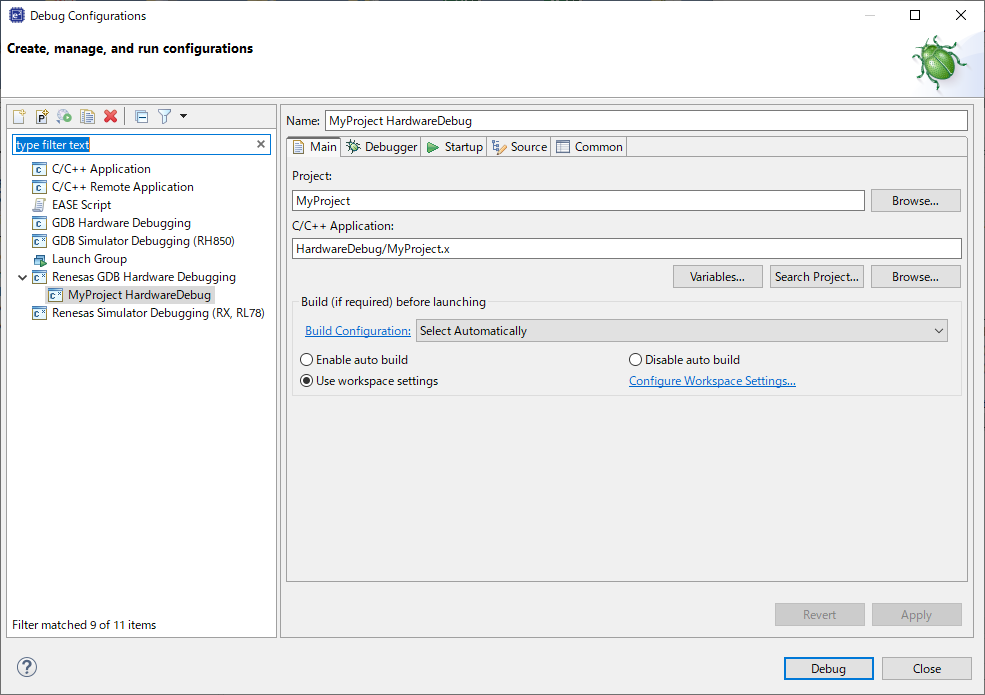Select Enable auto build option
Viewport: 985px width, 695px height.
point(354,360)
